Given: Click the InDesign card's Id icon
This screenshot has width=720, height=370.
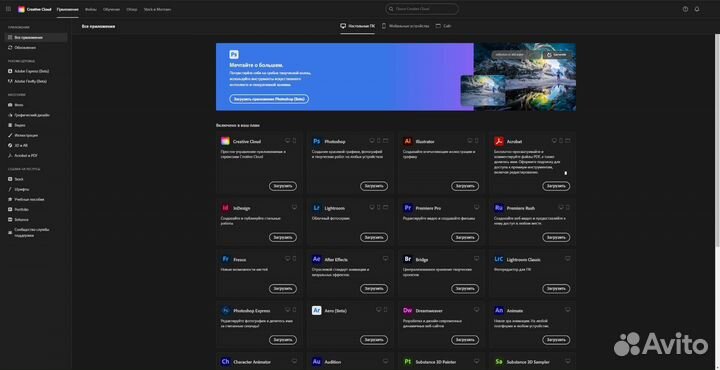Looking at the screenshot, I should [x=225, y=208].
